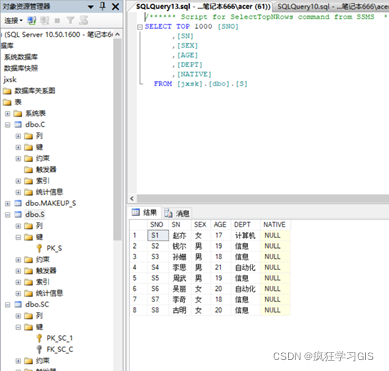Click the dbo.SC table icon

pos(18,305)
